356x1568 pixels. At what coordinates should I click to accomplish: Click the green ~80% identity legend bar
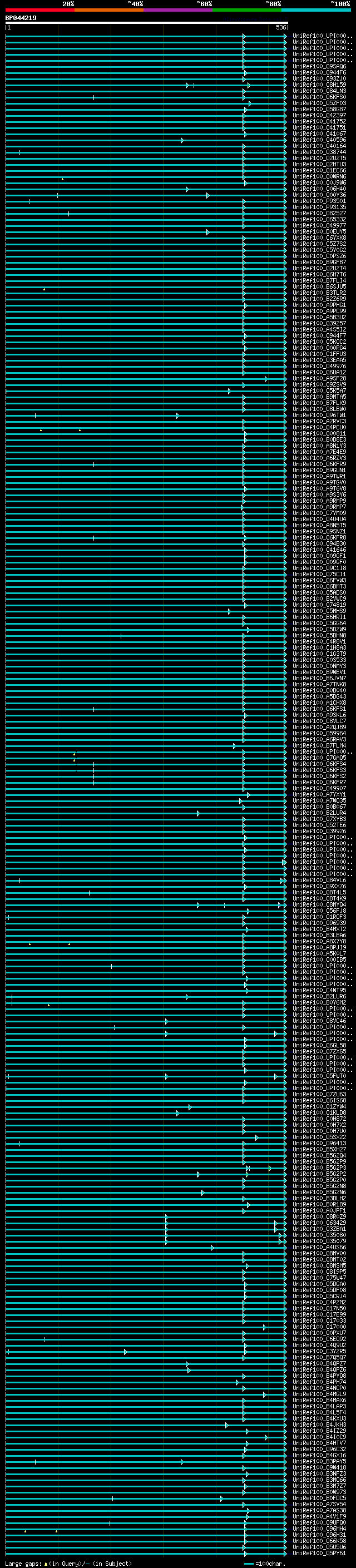(x=247, y=10)
